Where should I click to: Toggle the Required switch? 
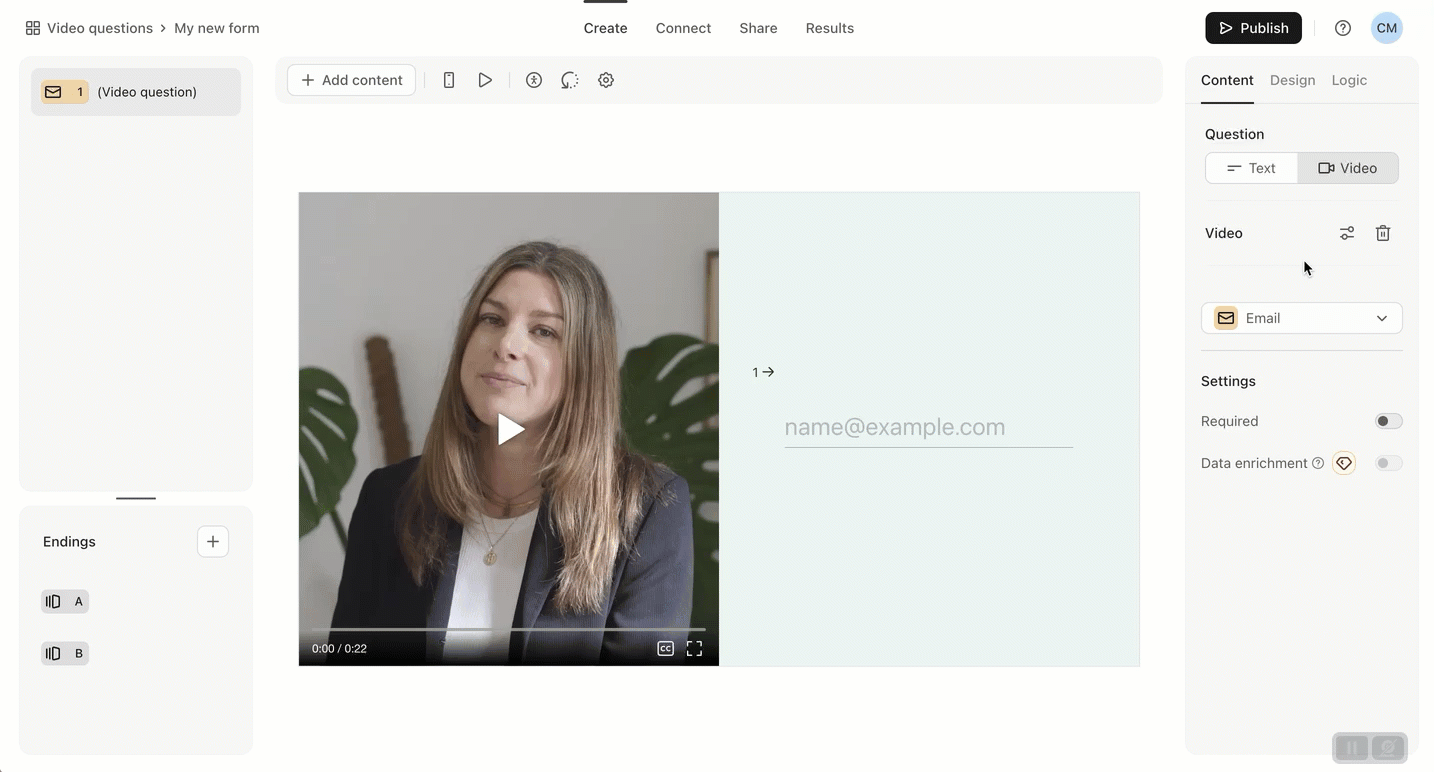tap(1389, 421)
